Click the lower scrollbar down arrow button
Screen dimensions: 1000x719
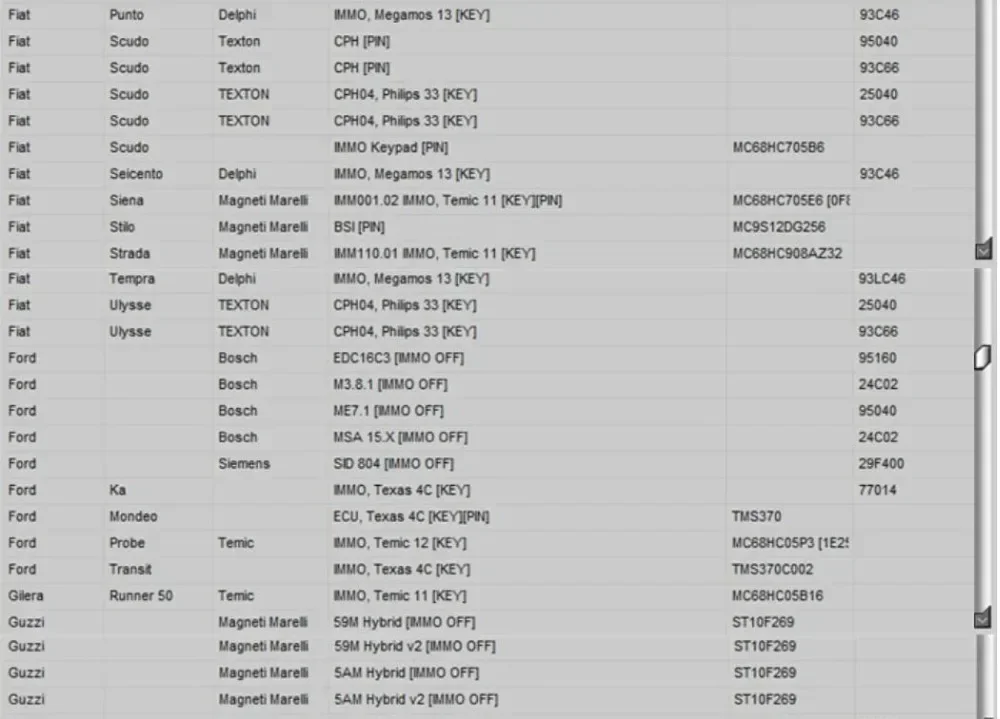pyautogui.click(x=983, y=617)
